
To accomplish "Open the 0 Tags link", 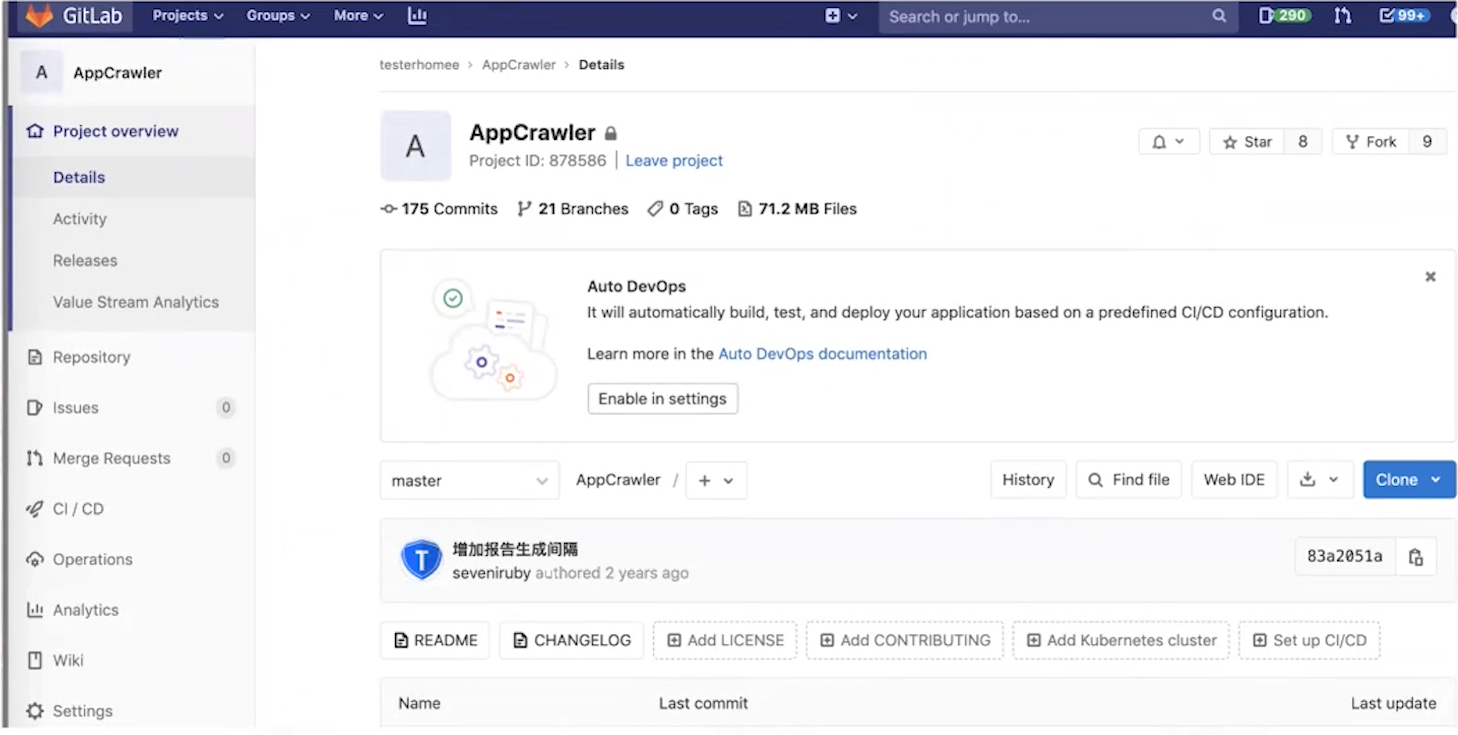I will (683, 209).
